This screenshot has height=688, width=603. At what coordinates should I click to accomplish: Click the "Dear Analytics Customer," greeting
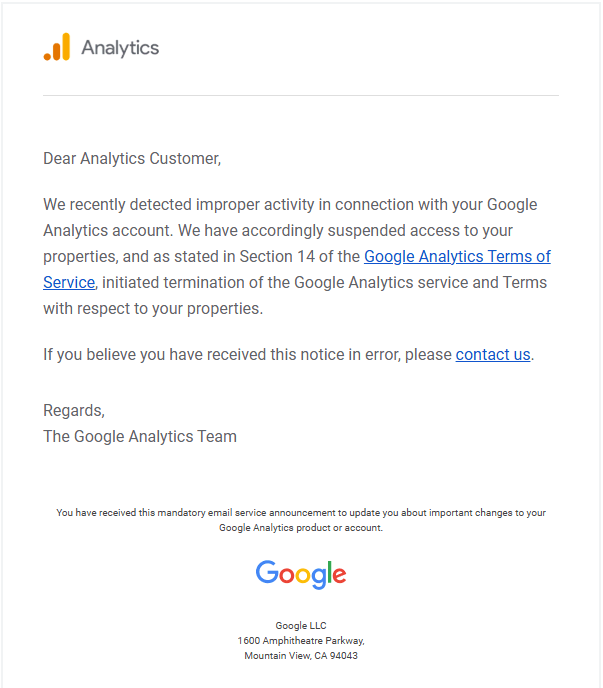click(x=132, y=158)
